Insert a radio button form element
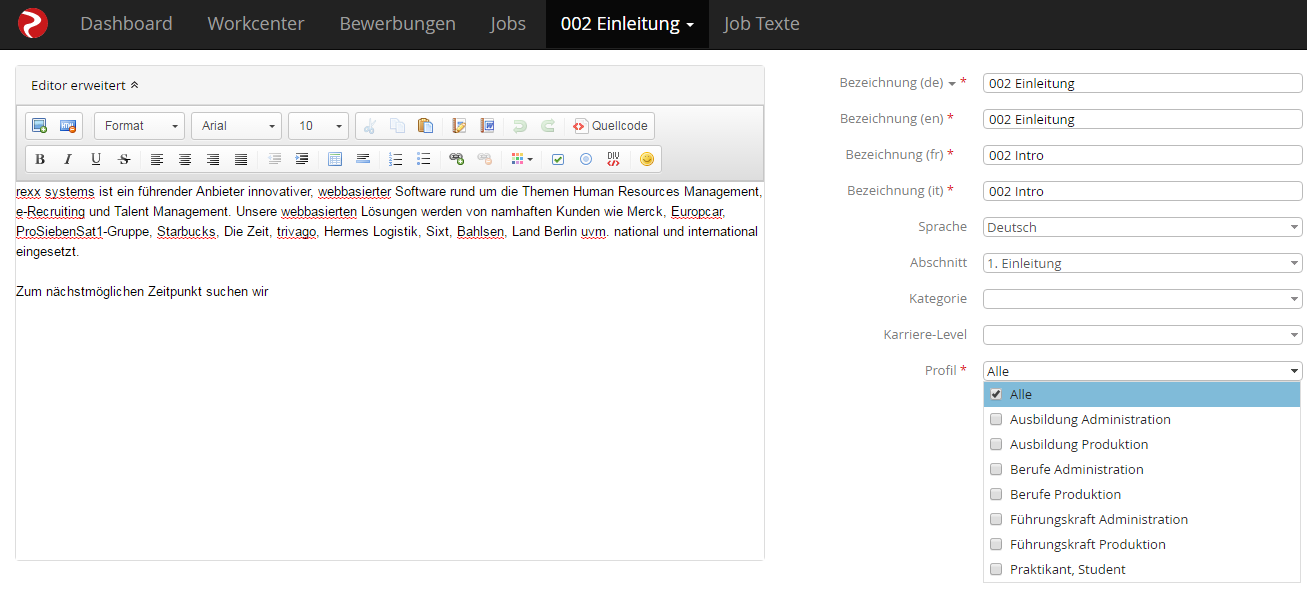 click(x=586, y=159)
